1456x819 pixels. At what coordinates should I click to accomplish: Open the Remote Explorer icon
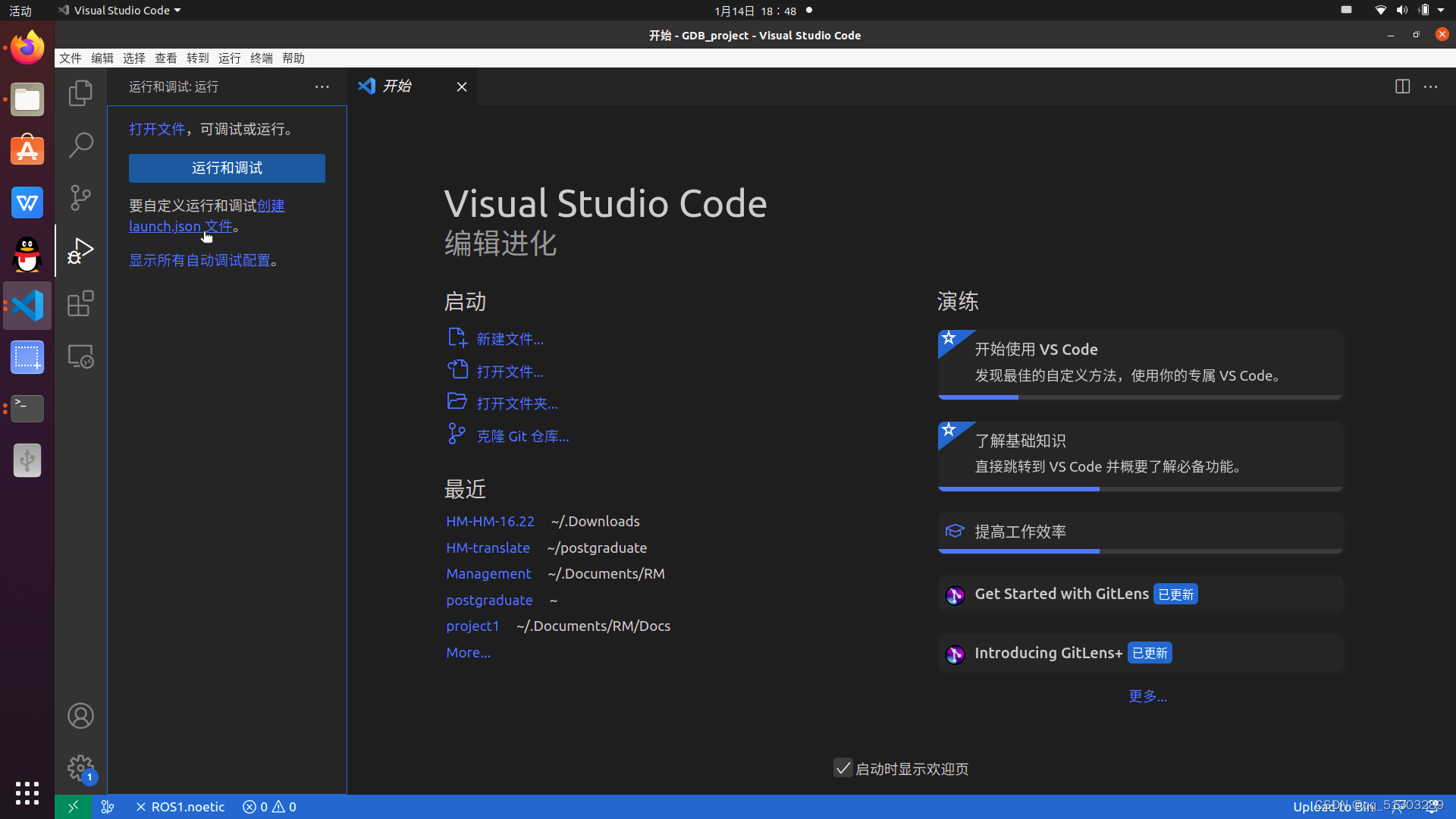(80, 356)
